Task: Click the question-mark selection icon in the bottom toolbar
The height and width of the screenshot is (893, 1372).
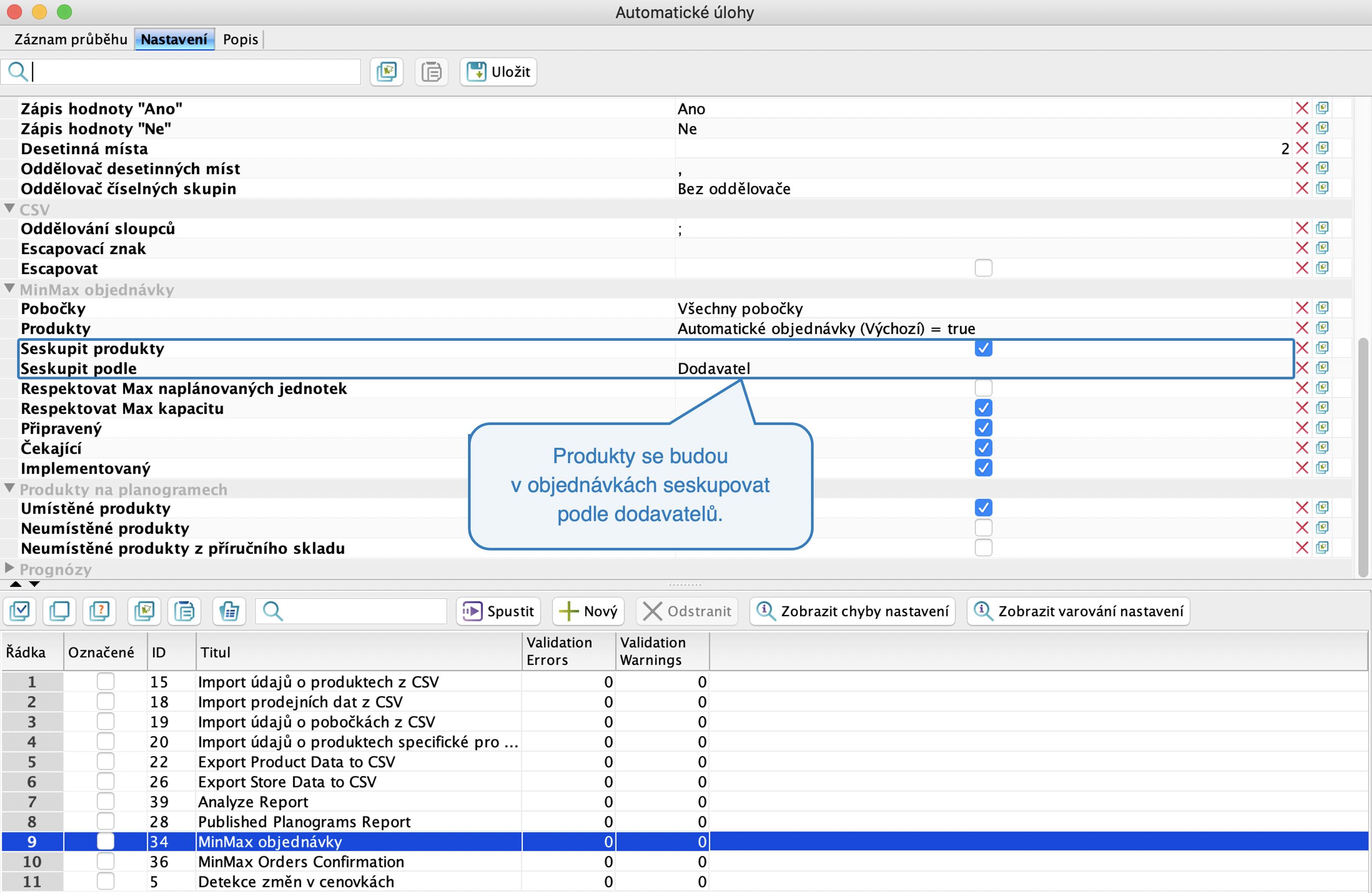Action: click(x=100, y=611)
